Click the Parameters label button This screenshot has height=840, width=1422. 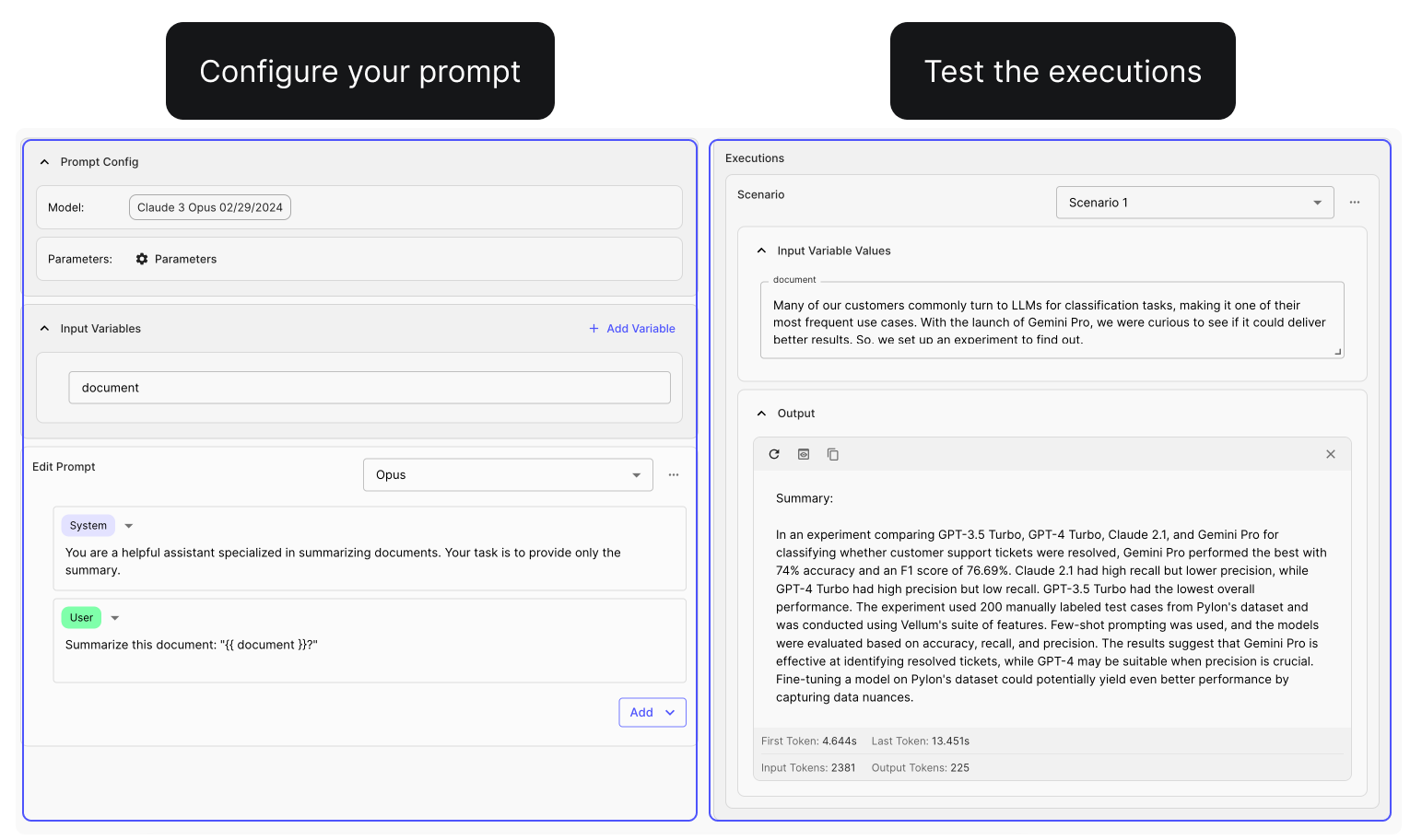tap(185, 259)
